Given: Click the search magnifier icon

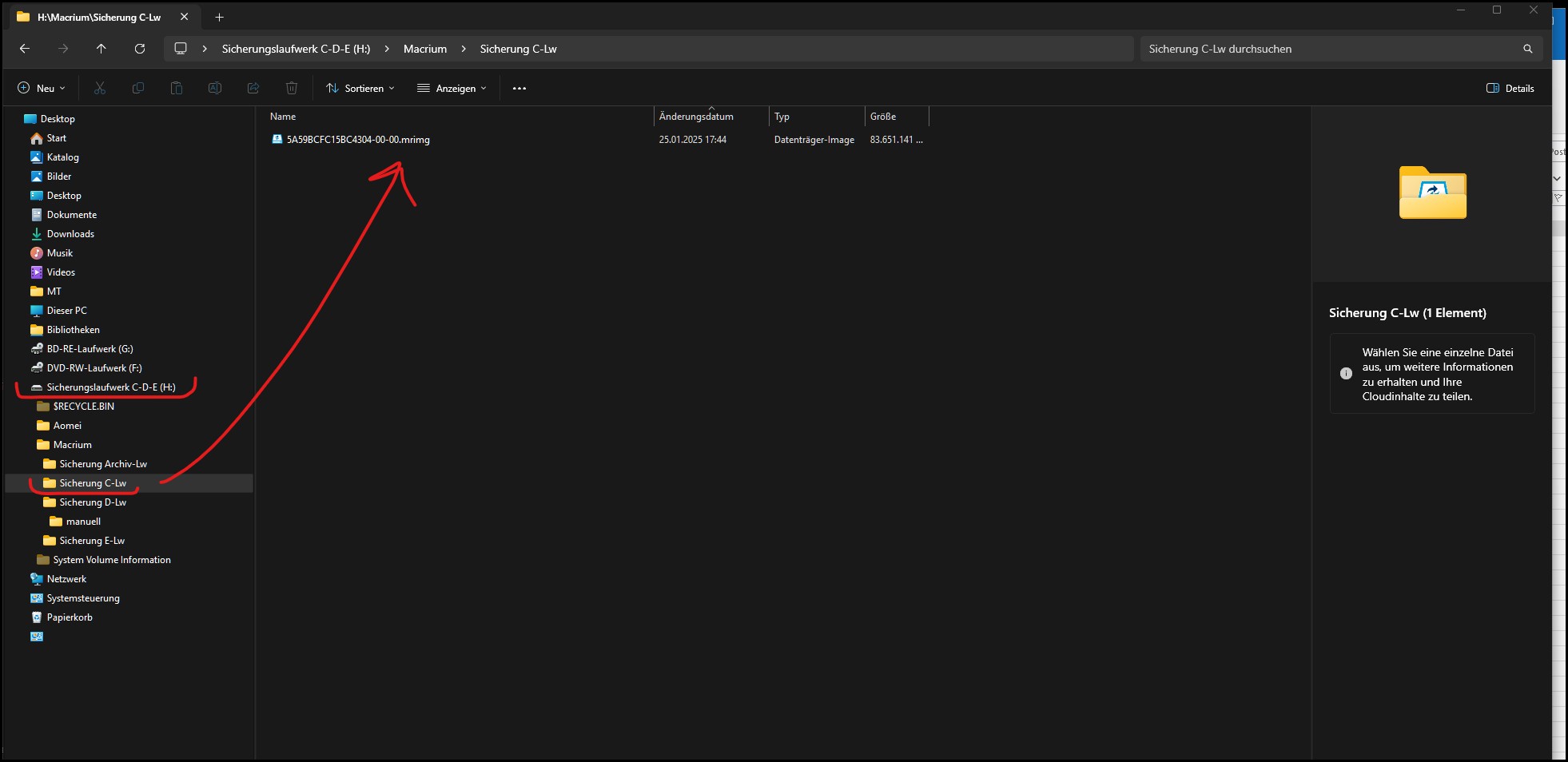Looking at the screenshot, I should pyautogui.click(x=1528, y=49).
